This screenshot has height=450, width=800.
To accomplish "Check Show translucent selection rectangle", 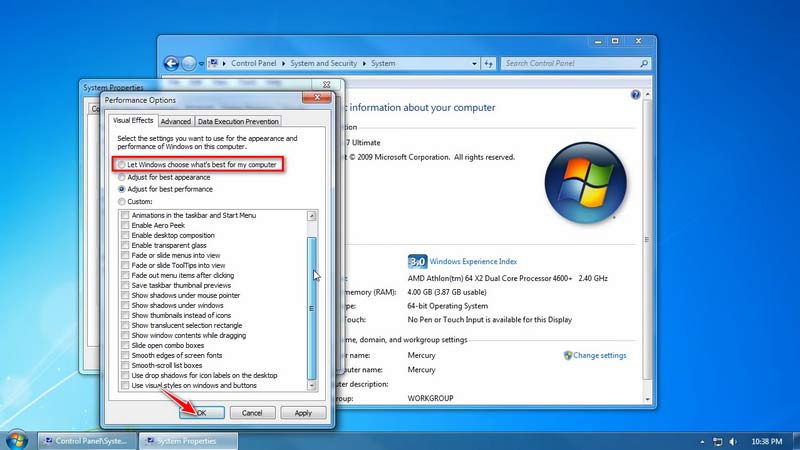I will 125,326.
